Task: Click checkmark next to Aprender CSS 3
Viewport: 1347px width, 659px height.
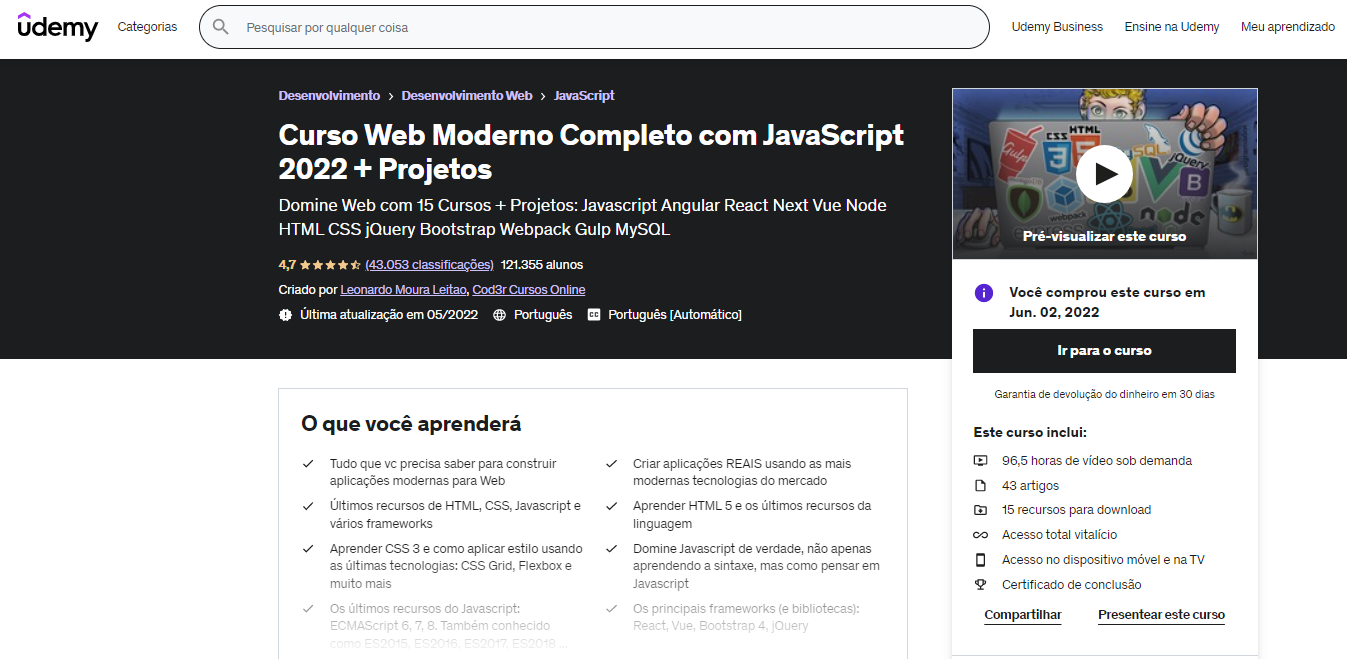Action: 308,549
